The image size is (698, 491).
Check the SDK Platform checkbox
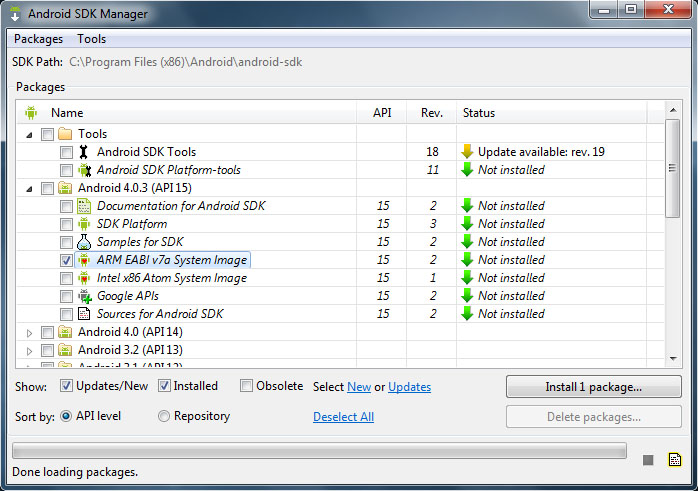tap(66, 224)
